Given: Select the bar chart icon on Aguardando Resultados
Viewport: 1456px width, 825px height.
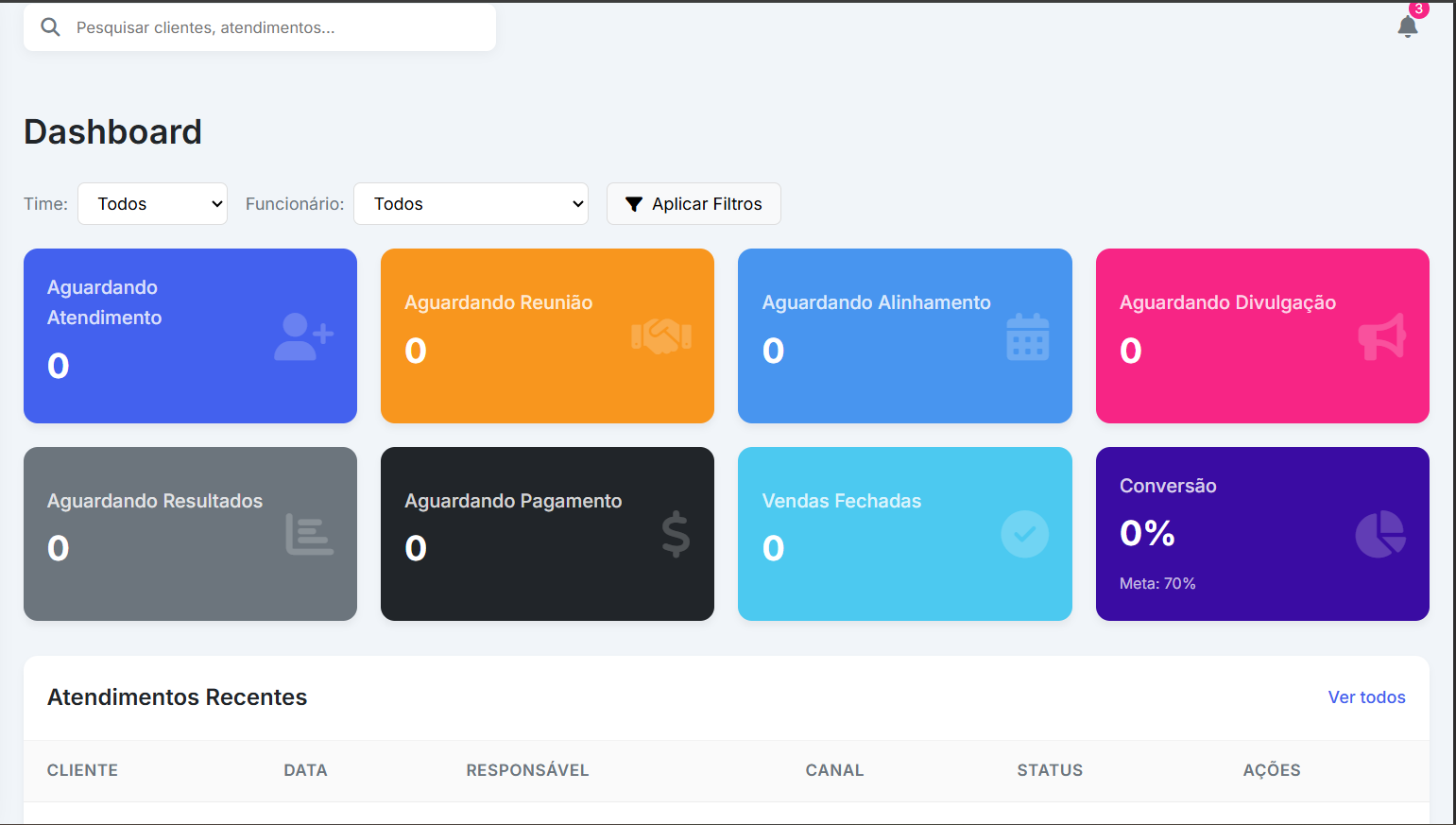Looking at the screenshot, I should click(x=309, y=534).
